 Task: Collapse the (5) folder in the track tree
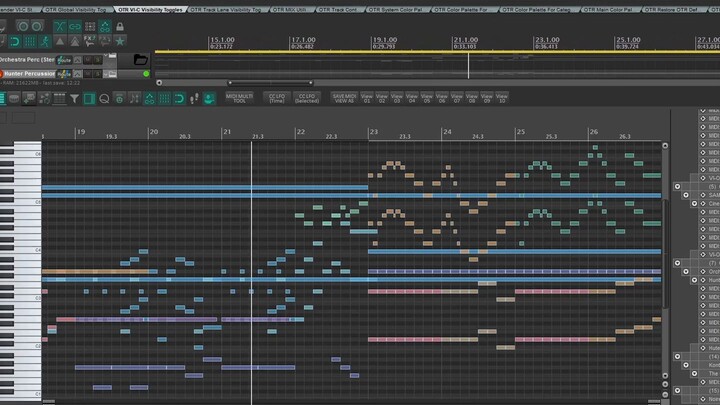coord(677,186)
